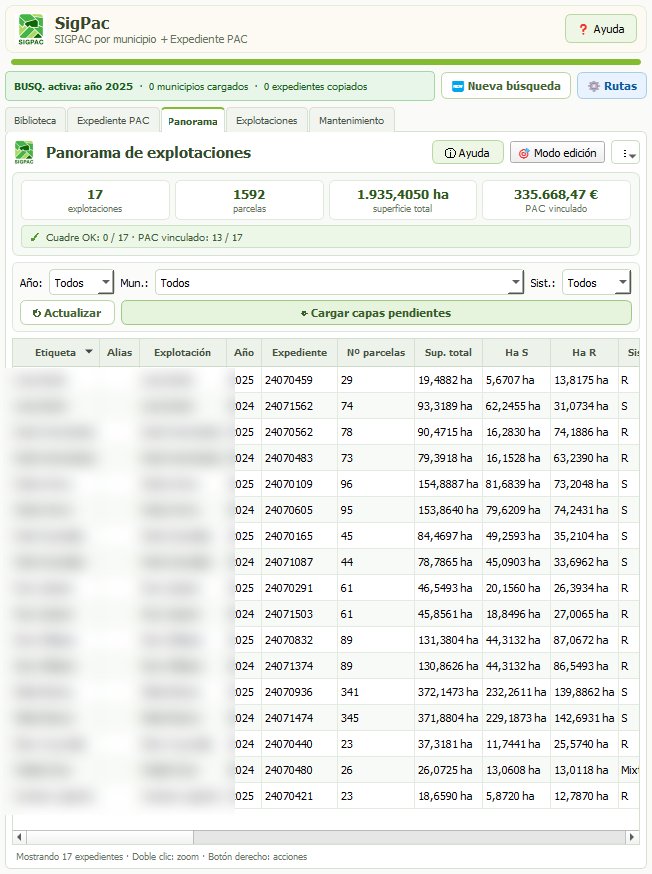The height and width of the screenshot is (874, 652).
Task: Click the Cuadre OK status line
Action: point(326,237)
